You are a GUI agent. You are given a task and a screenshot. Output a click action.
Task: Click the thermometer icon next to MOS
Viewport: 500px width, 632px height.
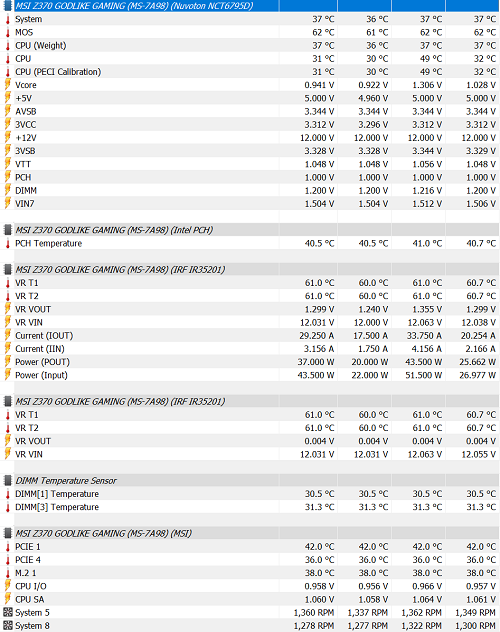(x=7, y=32)
